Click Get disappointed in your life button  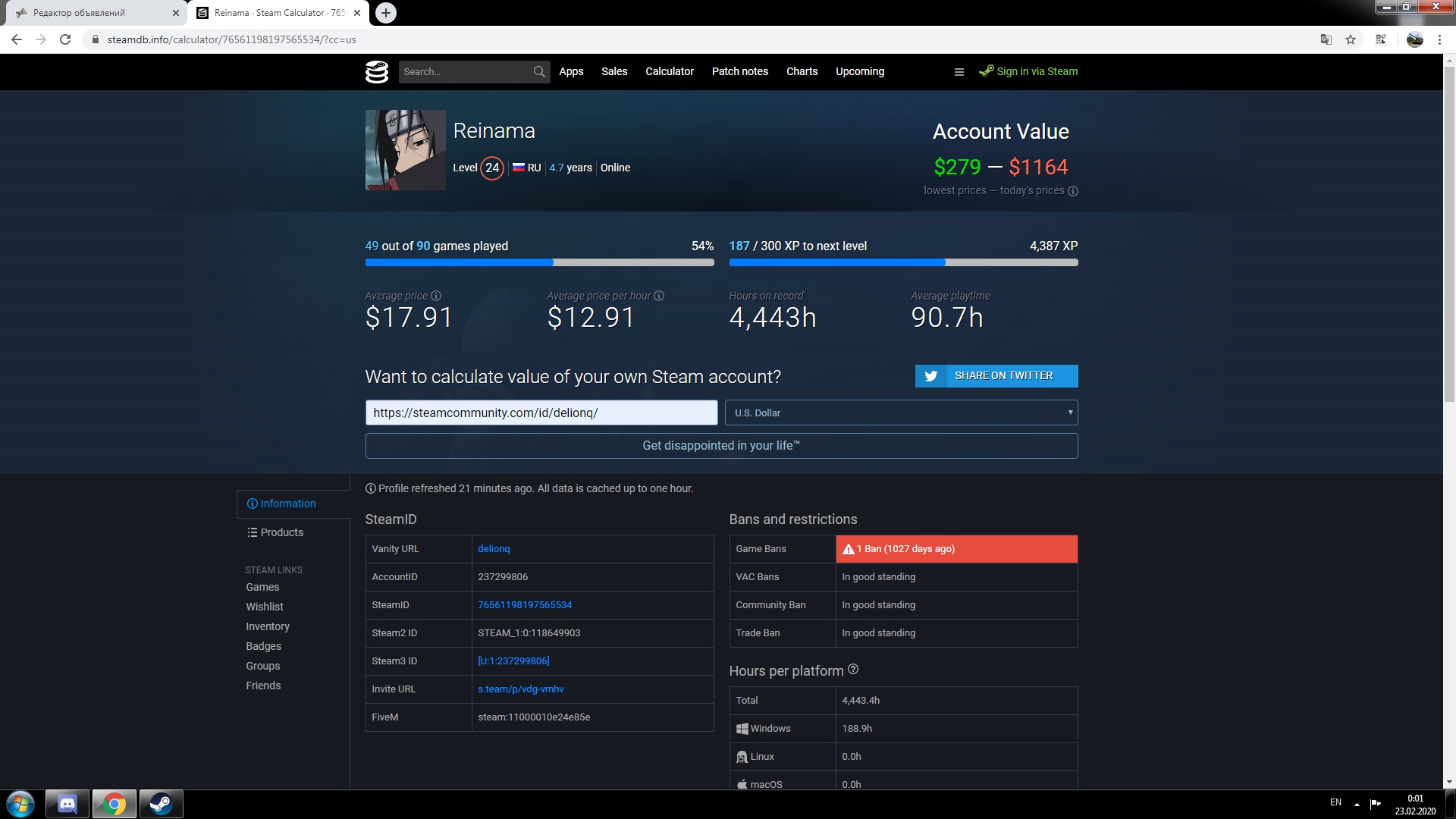pos(721,446)
